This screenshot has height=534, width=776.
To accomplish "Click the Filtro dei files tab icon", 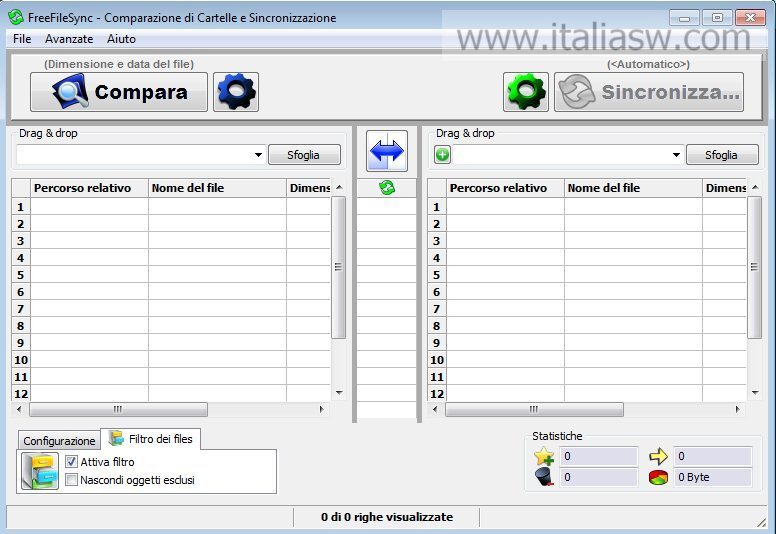I will pos(116,437).
